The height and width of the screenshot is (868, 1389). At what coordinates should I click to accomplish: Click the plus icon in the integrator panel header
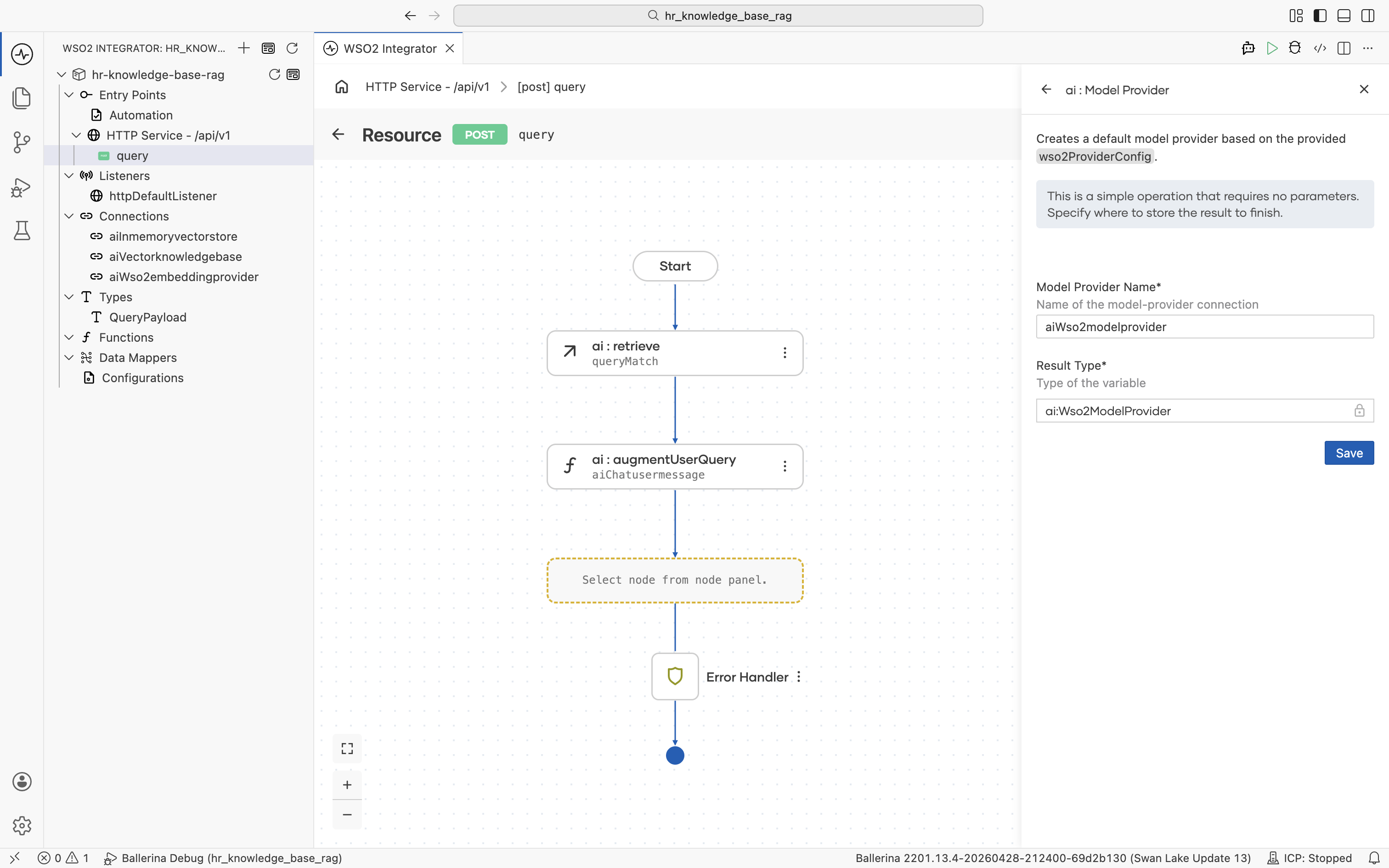244,48
